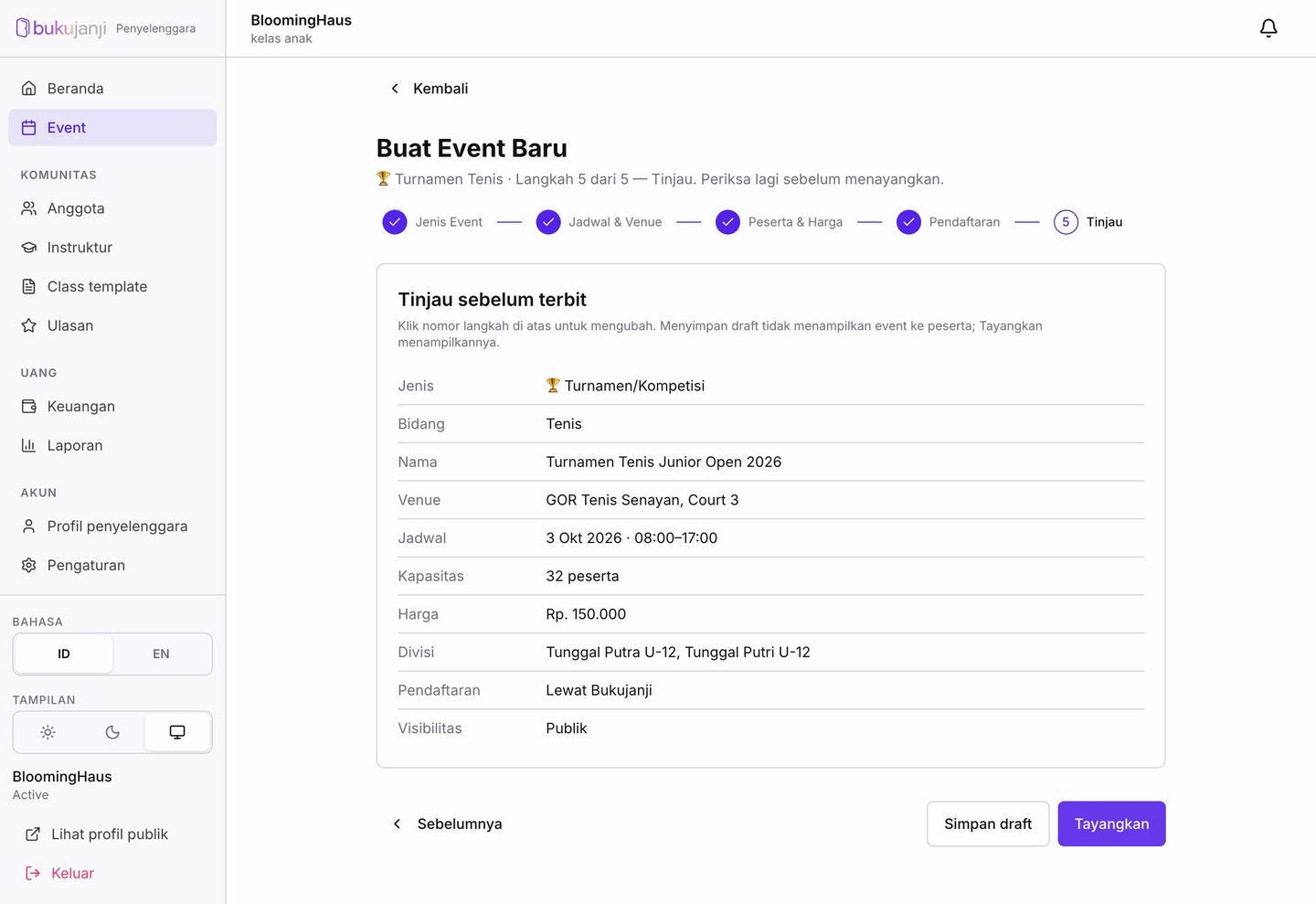Click 'Publik' visibility value
Viewport: 1316px width, 904px height.
coord(567,729)
